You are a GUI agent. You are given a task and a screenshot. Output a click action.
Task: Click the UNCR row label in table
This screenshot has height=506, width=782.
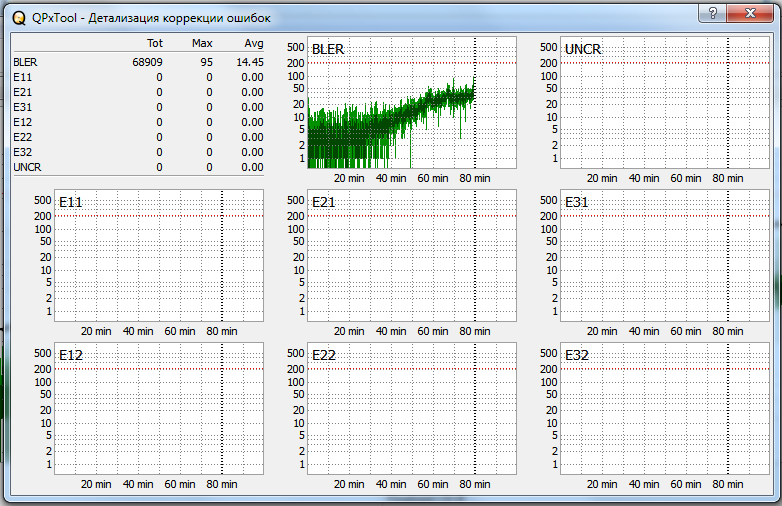[x=25, y=167]
